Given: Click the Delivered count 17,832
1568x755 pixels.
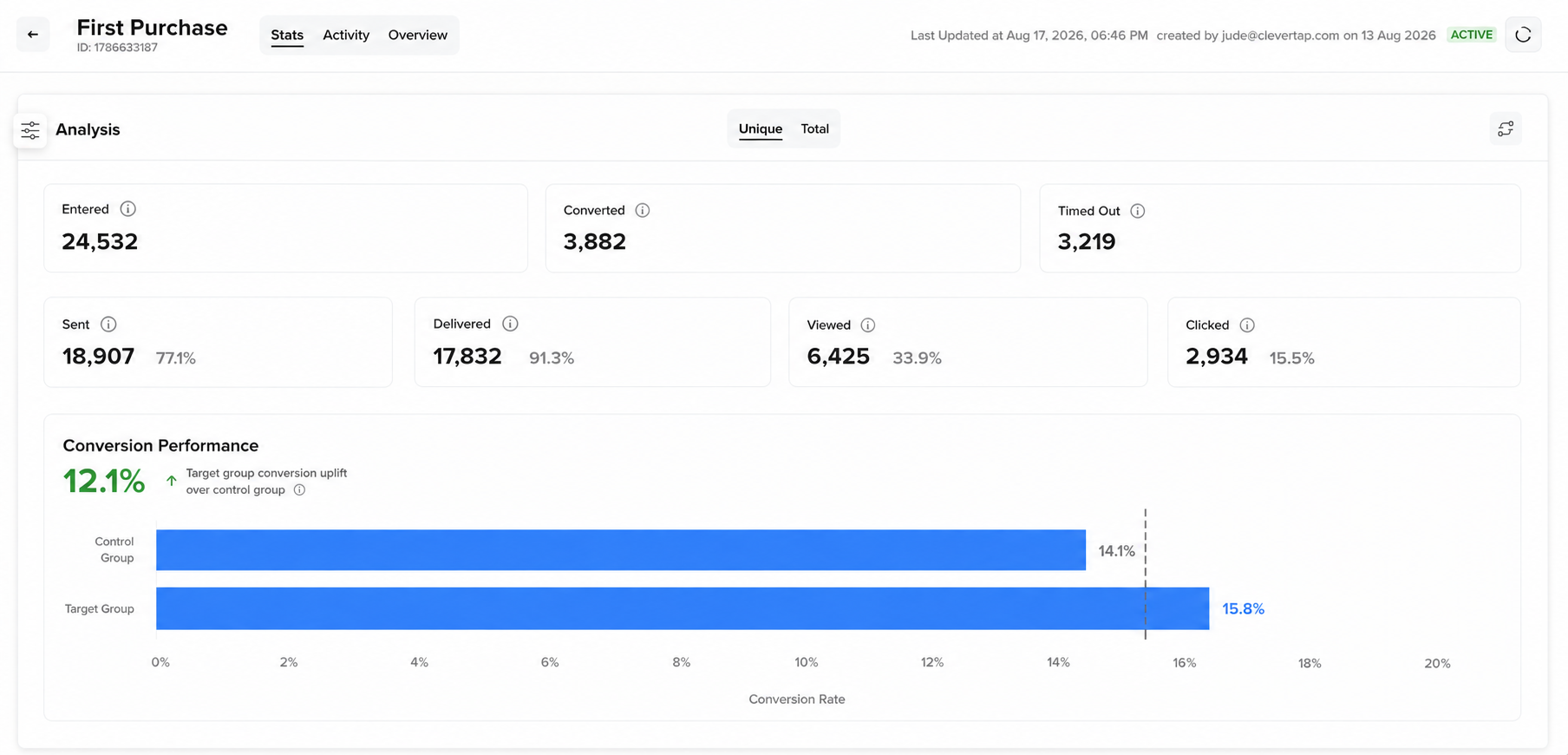Looking at the screenshot, I should [467, 357].
